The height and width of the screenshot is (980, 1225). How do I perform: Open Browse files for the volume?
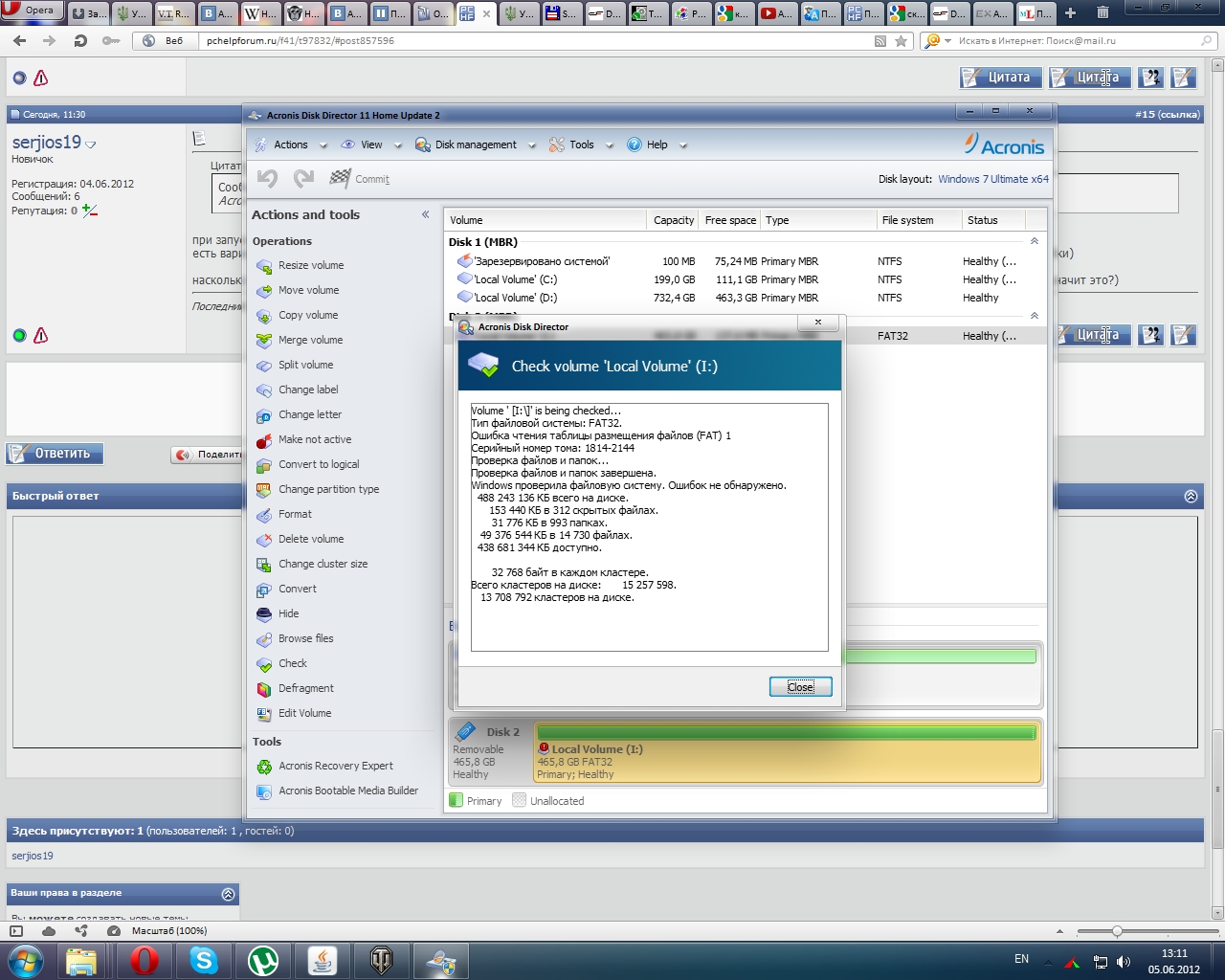pyautogui.click(x=295, y=638)
